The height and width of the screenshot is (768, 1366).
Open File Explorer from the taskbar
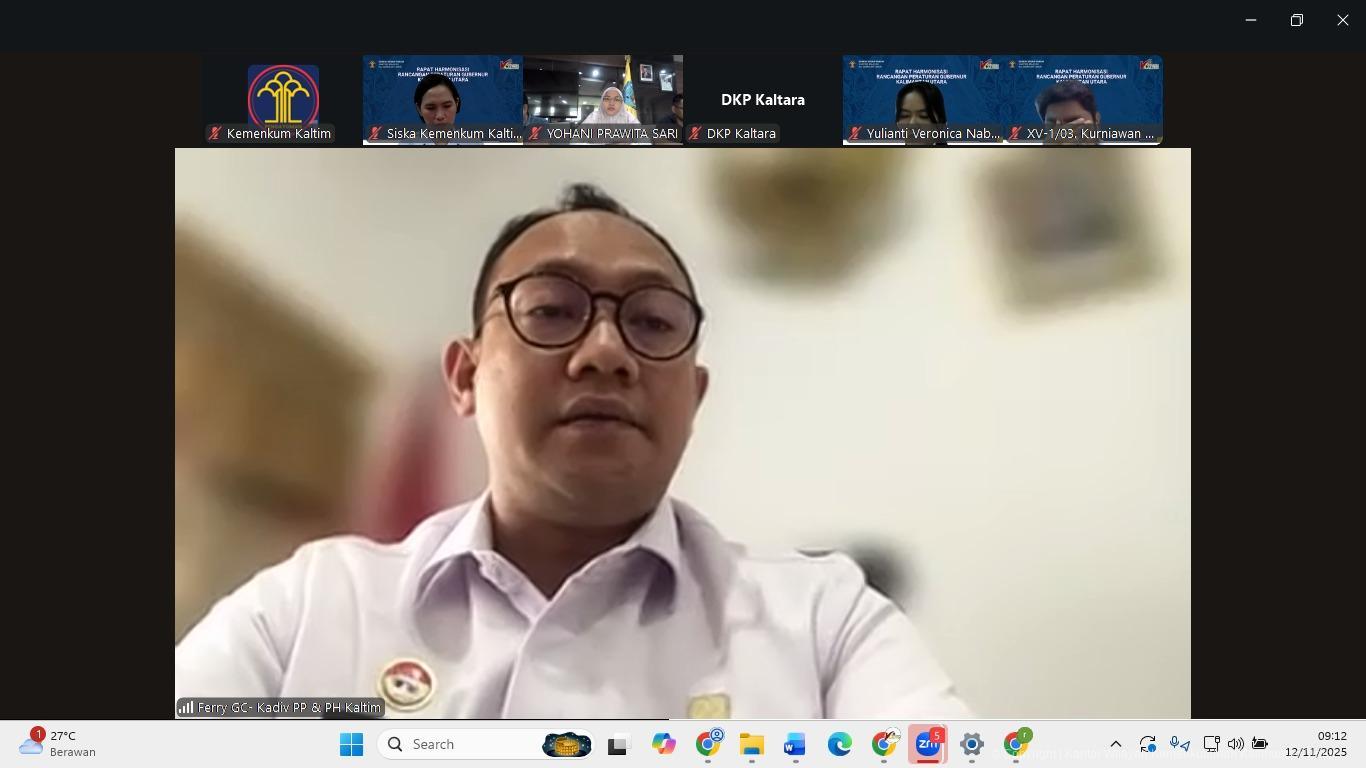click(751, 744)
